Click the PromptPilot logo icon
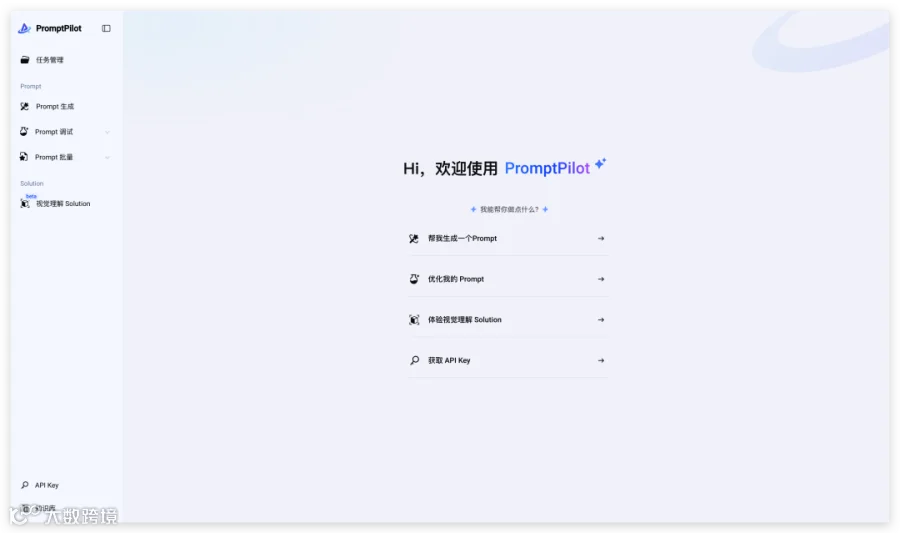 [24, 28]
